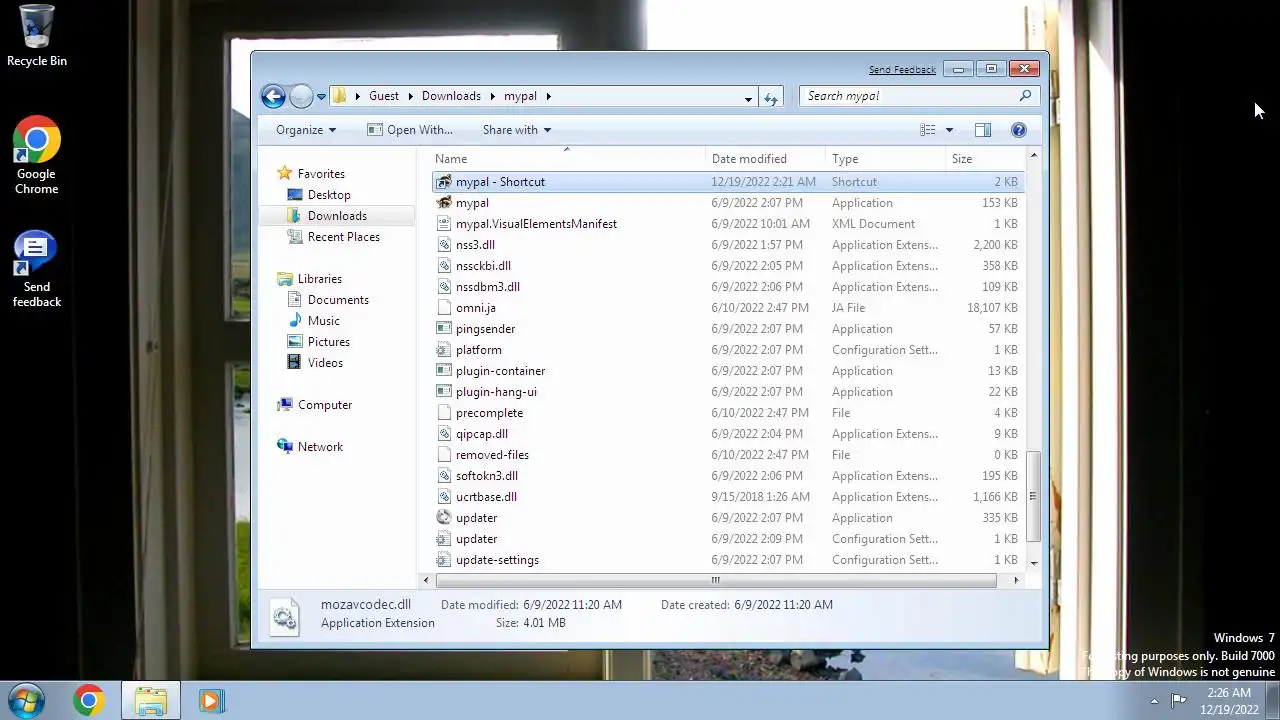Open address bar previous locations dropdown
The height and width of the screenshot is (720, 1280).
(748, 97)
